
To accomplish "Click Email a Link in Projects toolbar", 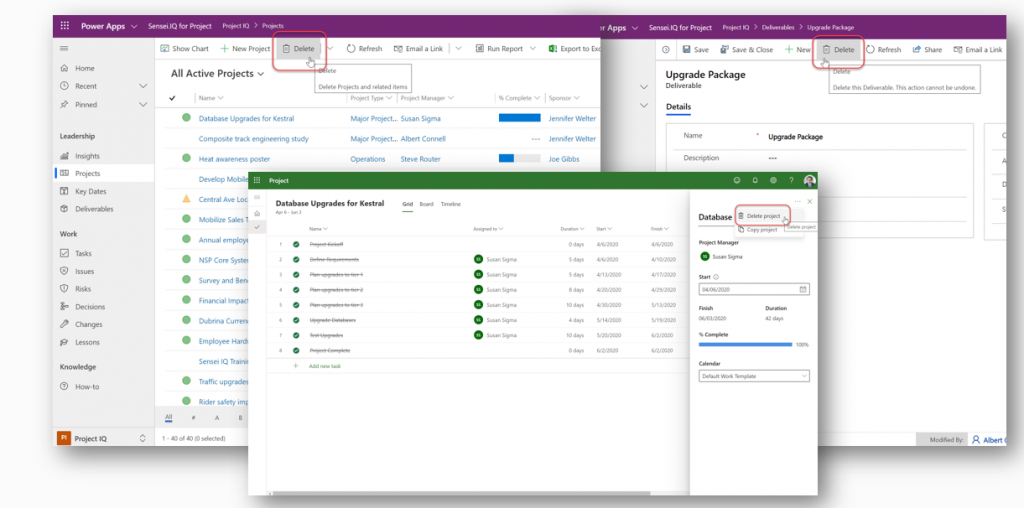I will [x=418, y=49].
